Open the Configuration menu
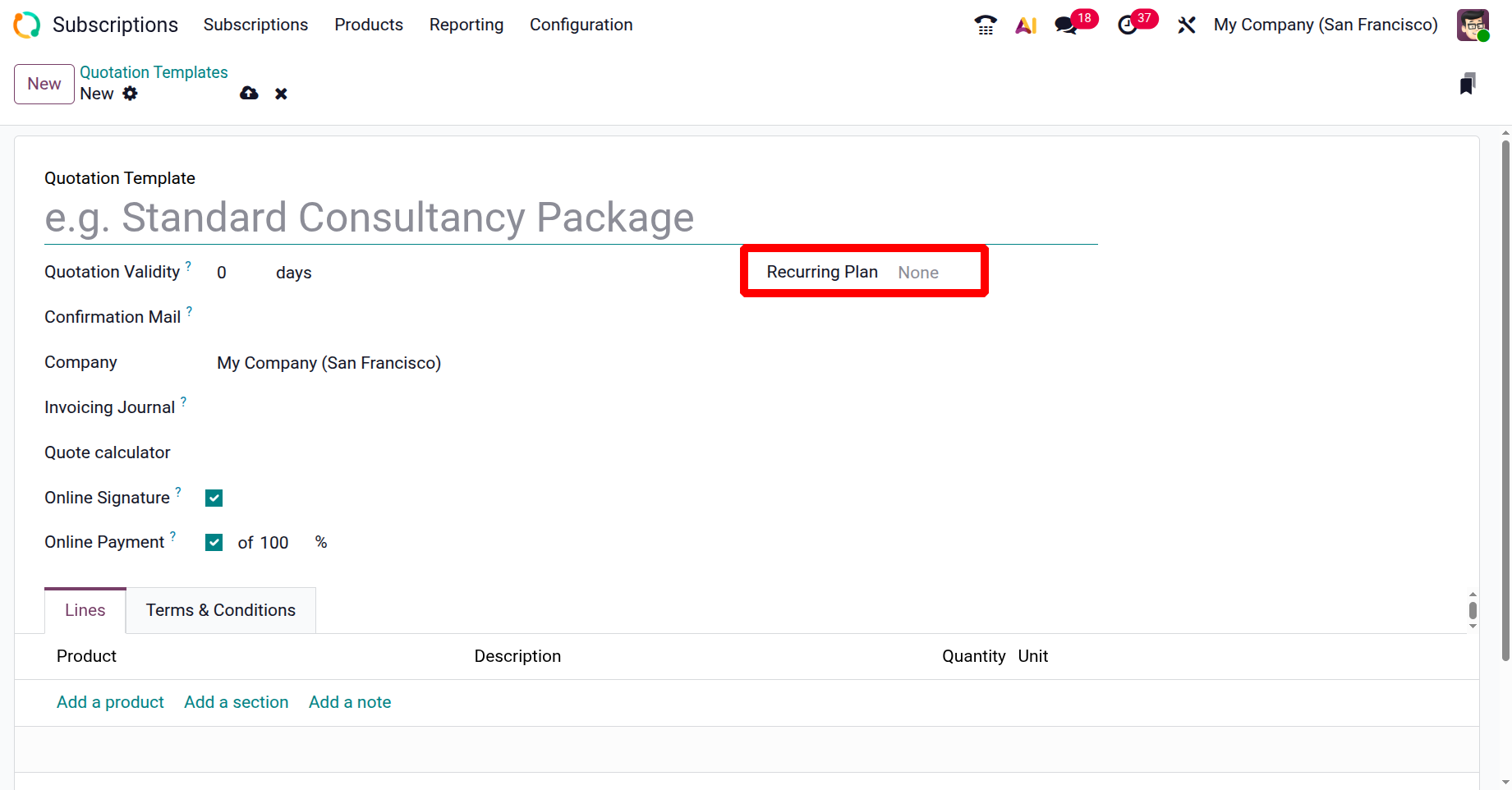The height and width of the screenshot is (790, 1512). [581, 25]
